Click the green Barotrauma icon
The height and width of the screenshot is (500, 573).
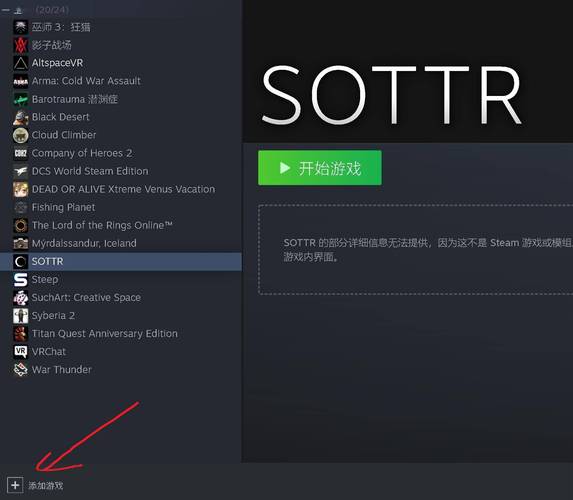(20, 99)
